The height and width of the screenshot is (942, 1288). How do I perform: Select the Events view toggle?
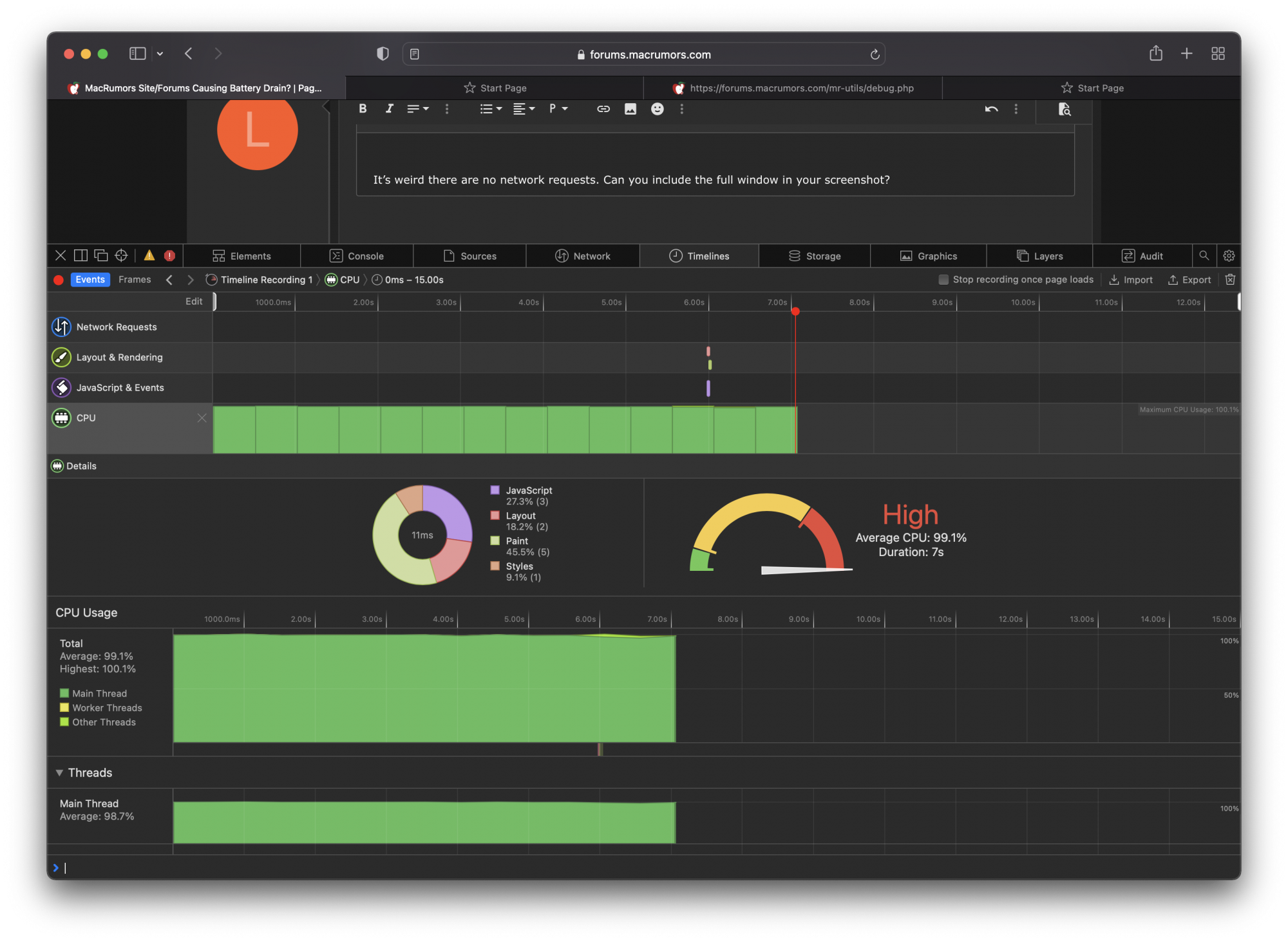[90, 280]
